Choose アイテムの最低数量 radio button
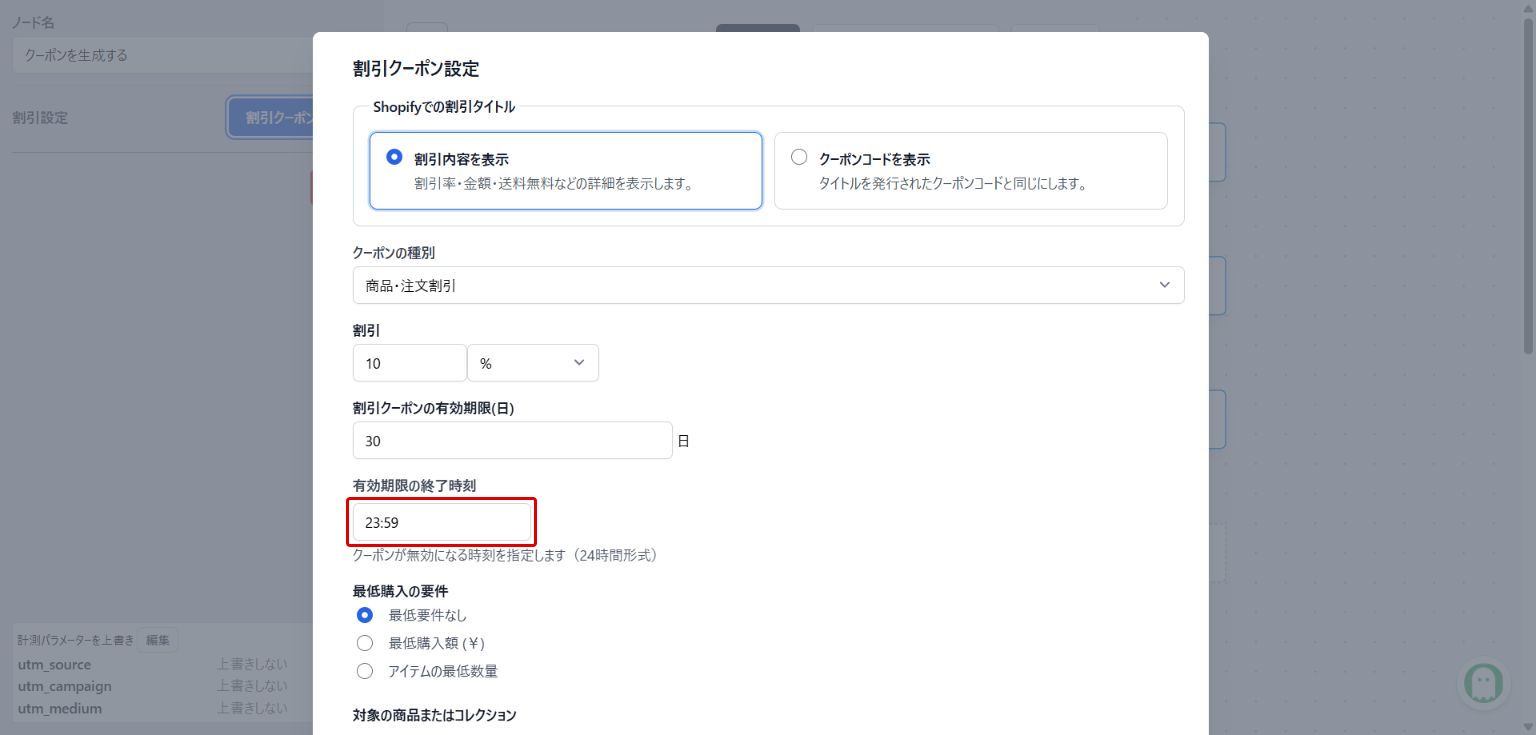Screen dimensions: 1536x735 365,671
